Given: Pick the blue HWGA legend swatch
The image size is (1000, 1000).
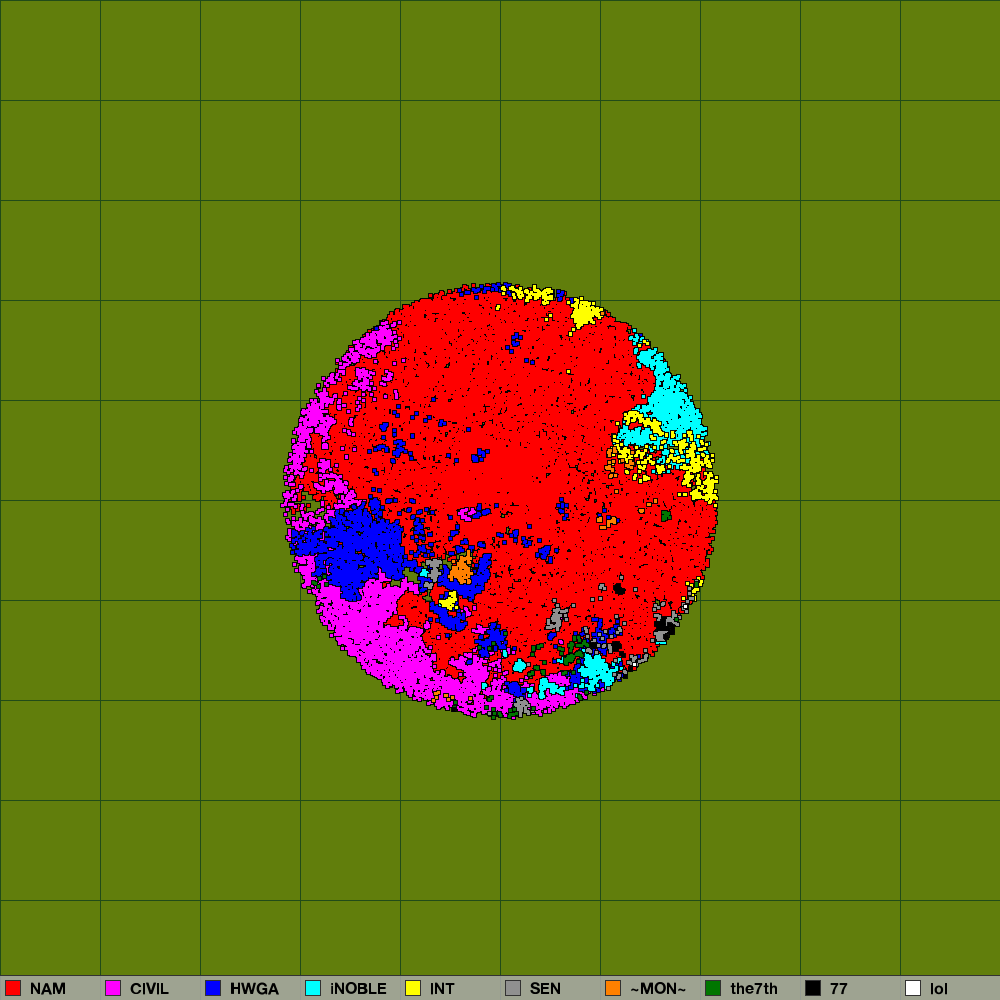Looking at the screenshot, I should point(213,988).
